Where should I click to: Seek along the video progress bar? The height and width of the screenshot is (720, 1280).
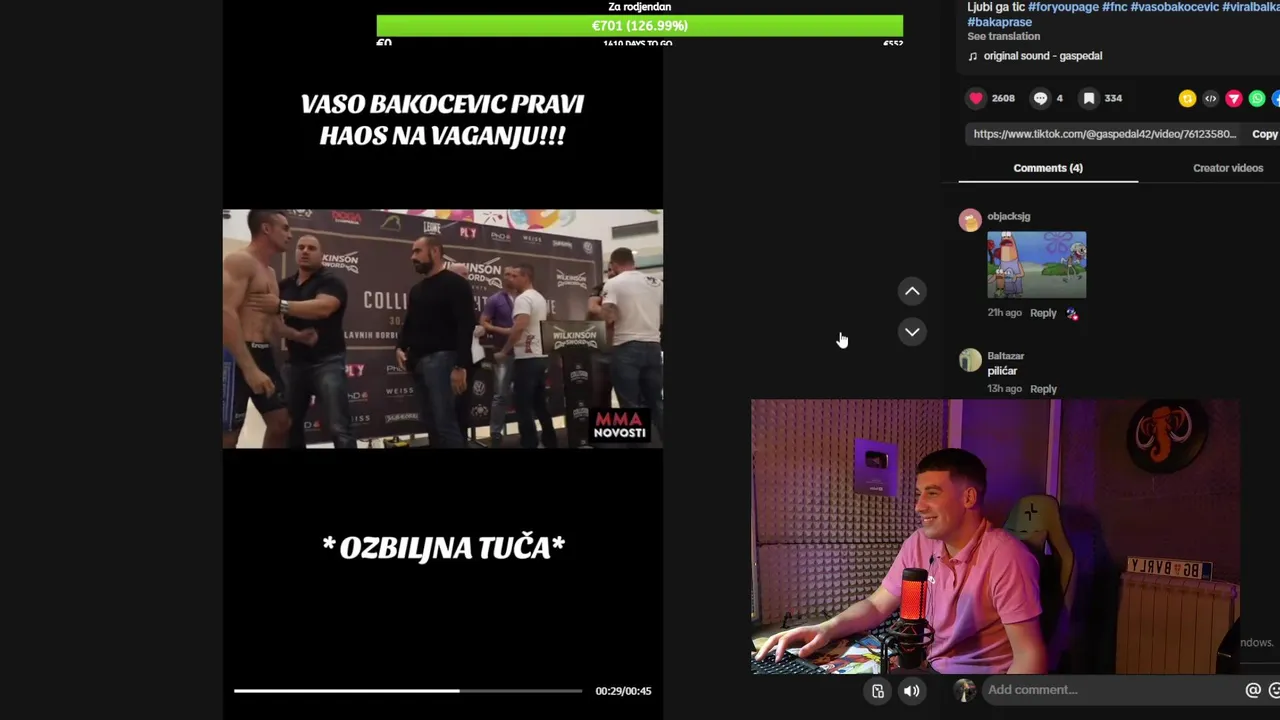(x=407, y=691)
